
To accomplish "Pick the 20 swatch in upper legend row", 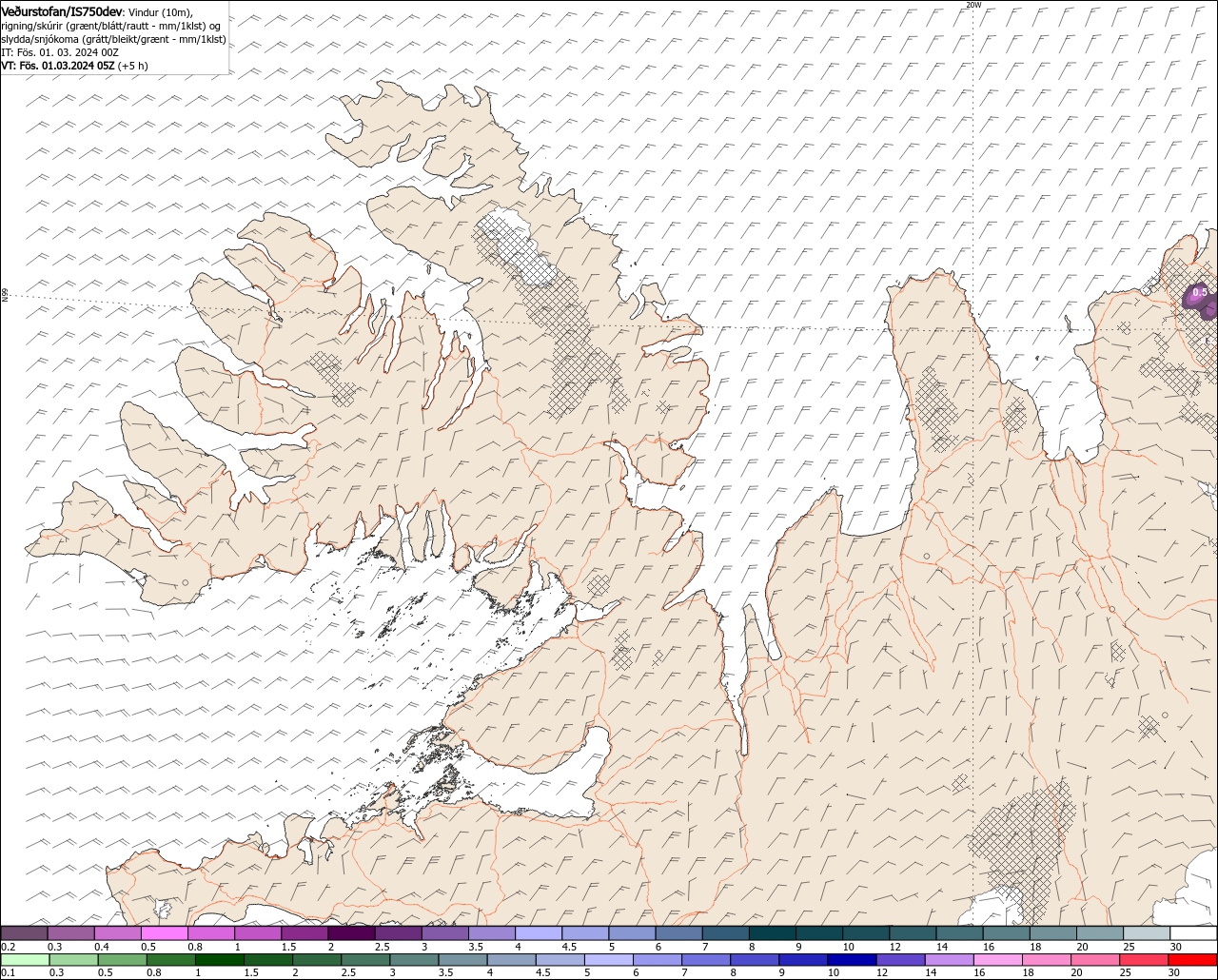I will coord(1100,933).
